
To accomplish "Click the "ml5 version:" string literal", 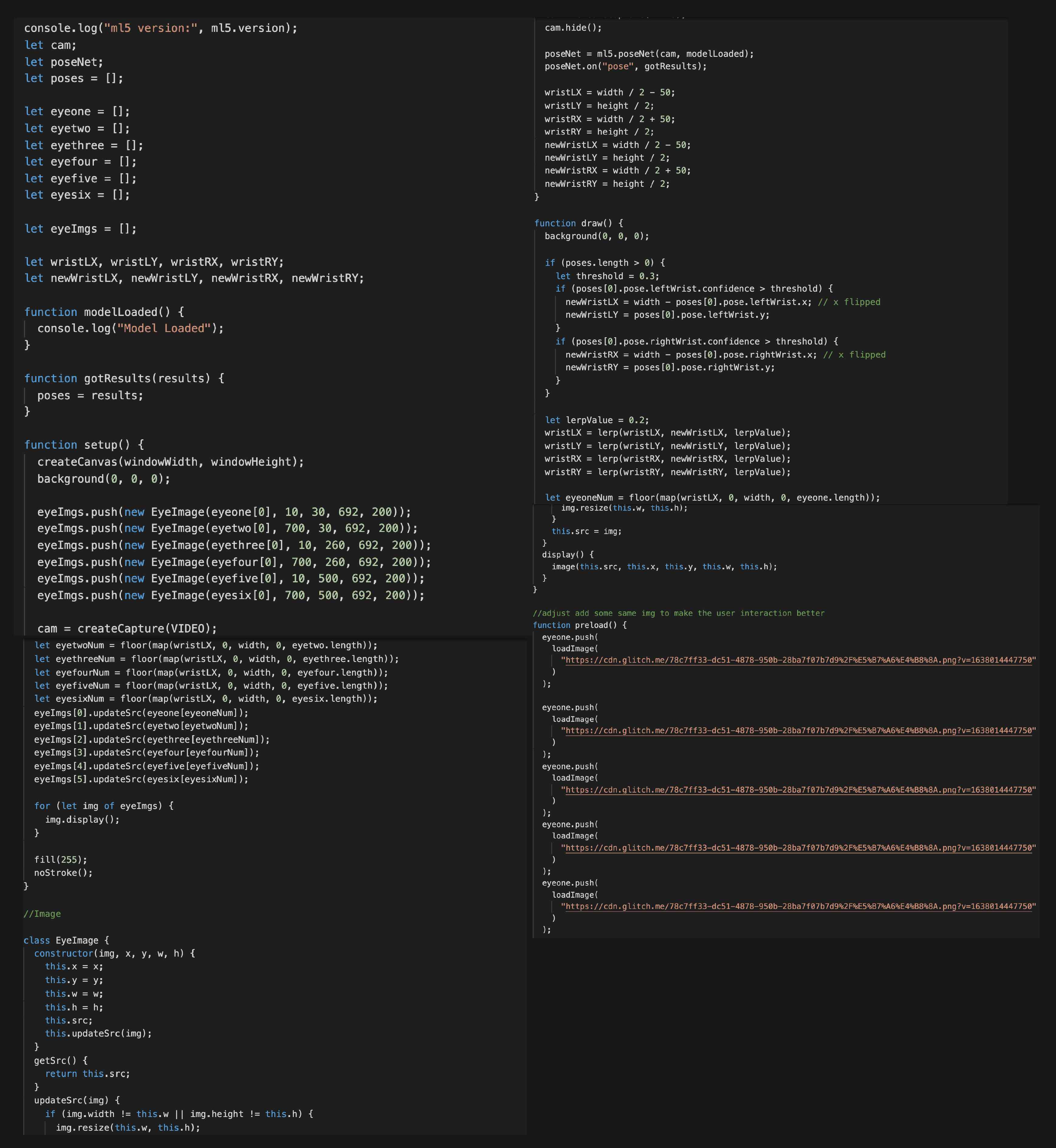I will (x=151, y=28).
